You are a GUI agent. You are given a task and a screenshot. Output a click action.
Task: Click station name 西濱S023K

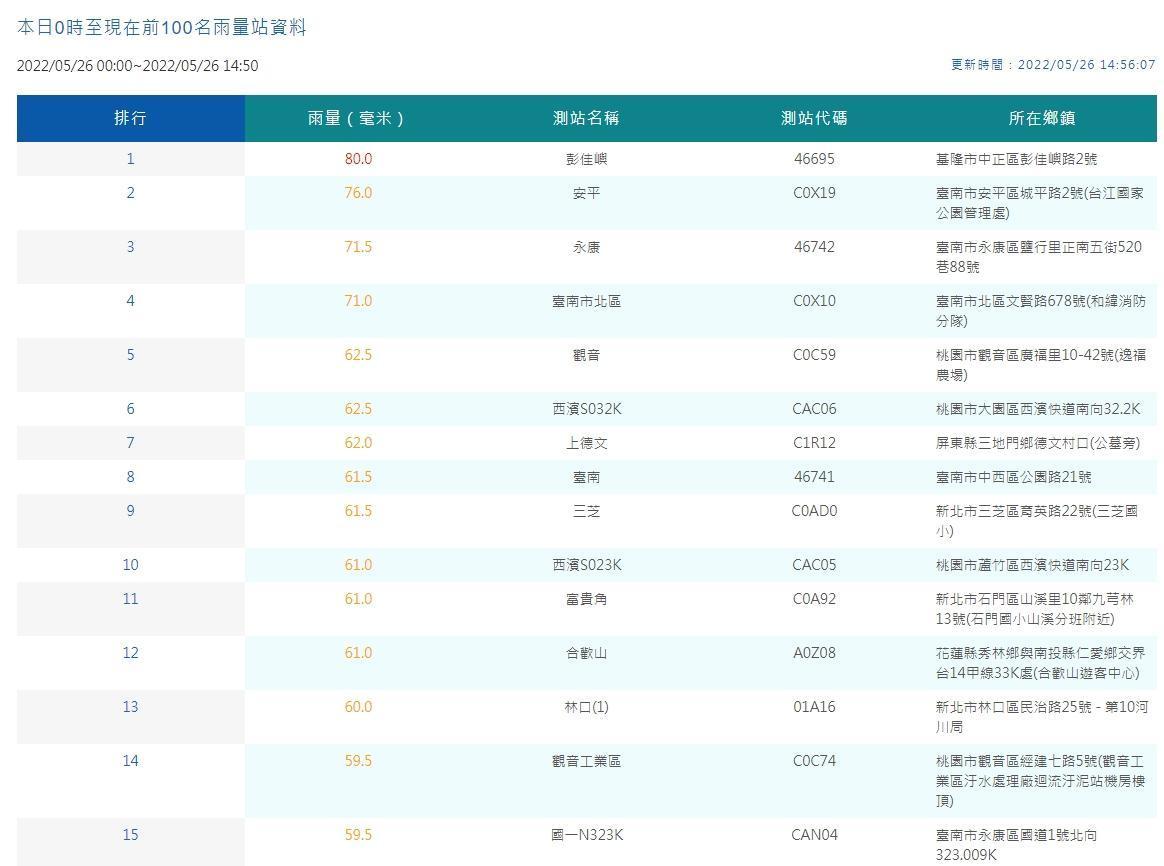click(587, 565)
